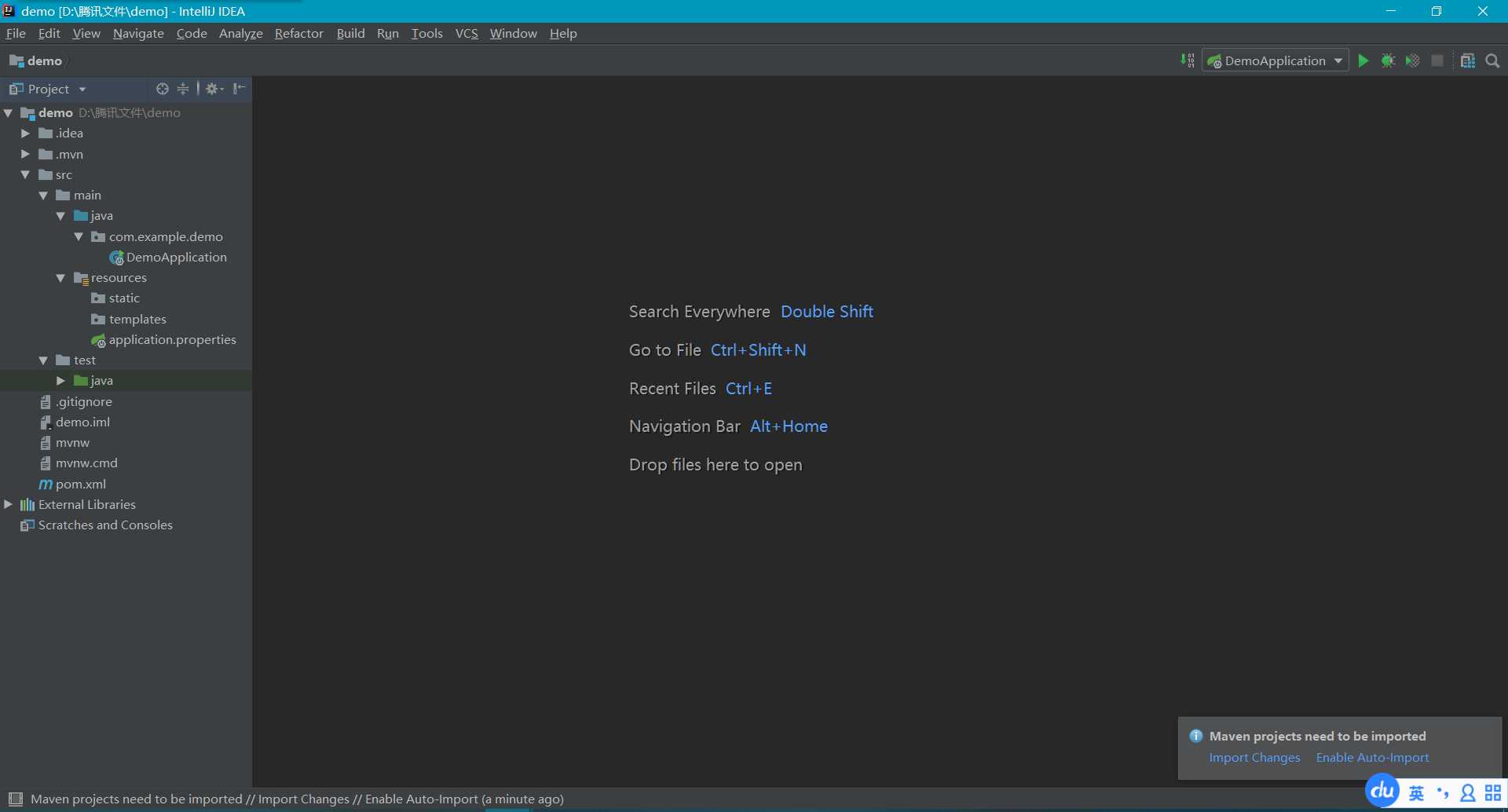The image size is (1508, 812).
Task: Open Search Everywhere magnifier icon
Action: click(1492, 60)
